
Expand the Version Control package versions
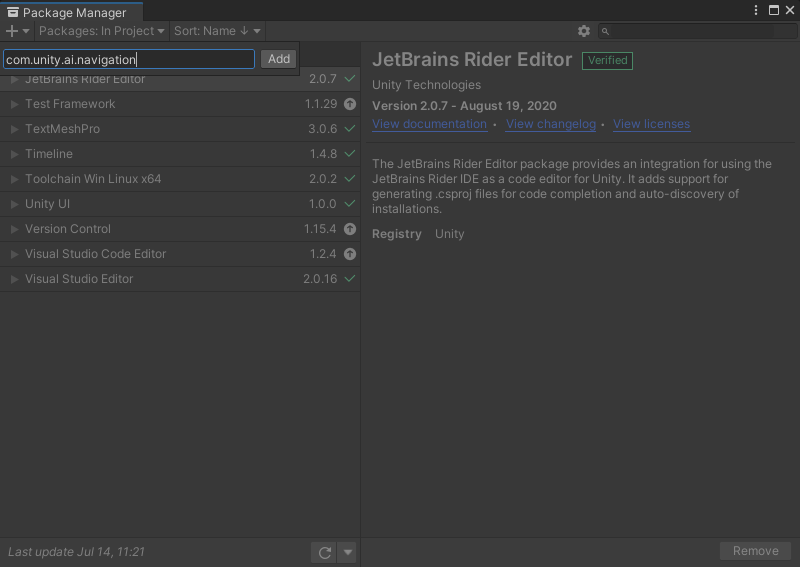tap(14, 229)
